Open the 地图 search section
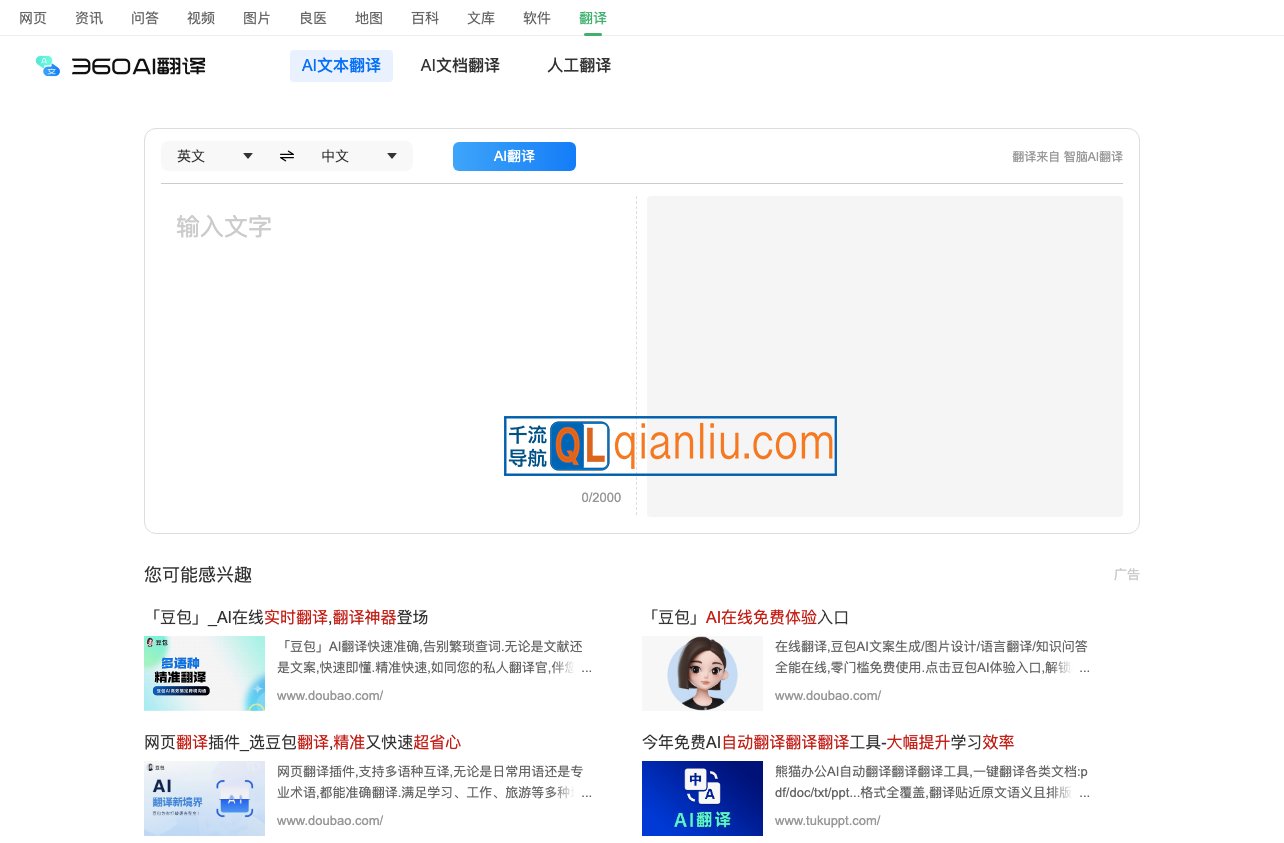The height and width of the screenshot is (843, 1284). click(x=368, y=17)
